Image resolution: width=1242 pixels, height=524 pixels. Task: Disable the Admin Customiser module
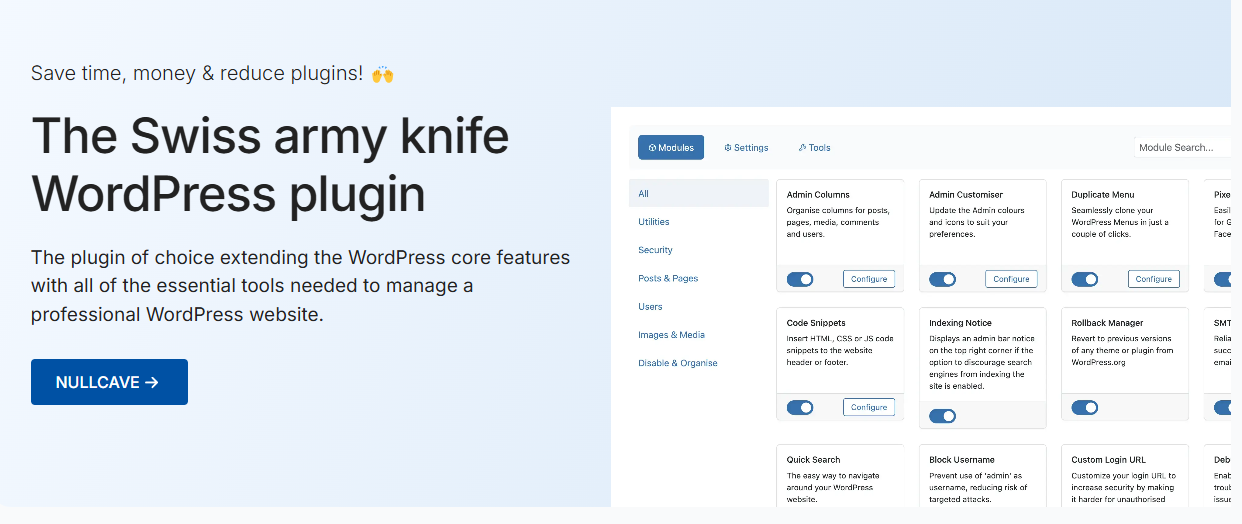942,279
